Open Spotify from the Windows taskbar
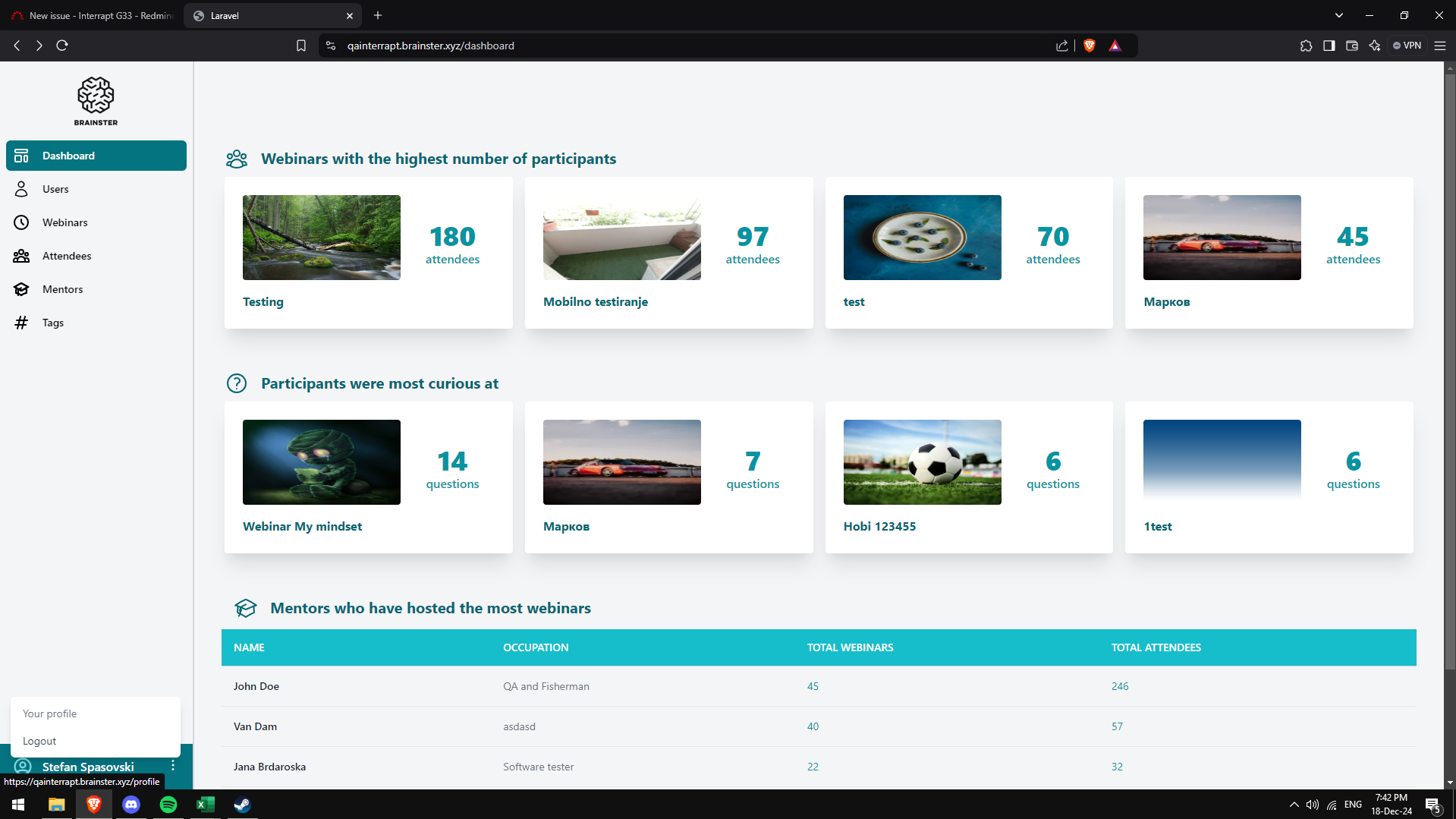This screenshot has height=819, width=1456. click(x=168, y=805)
